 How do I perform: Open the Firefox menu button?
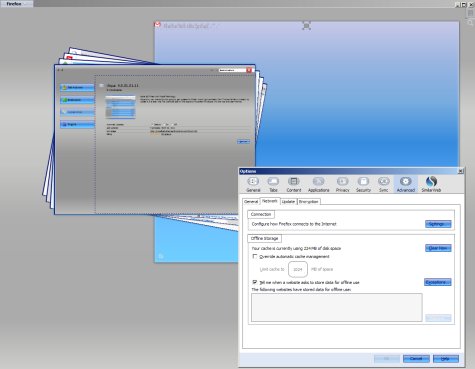(16, 4)
